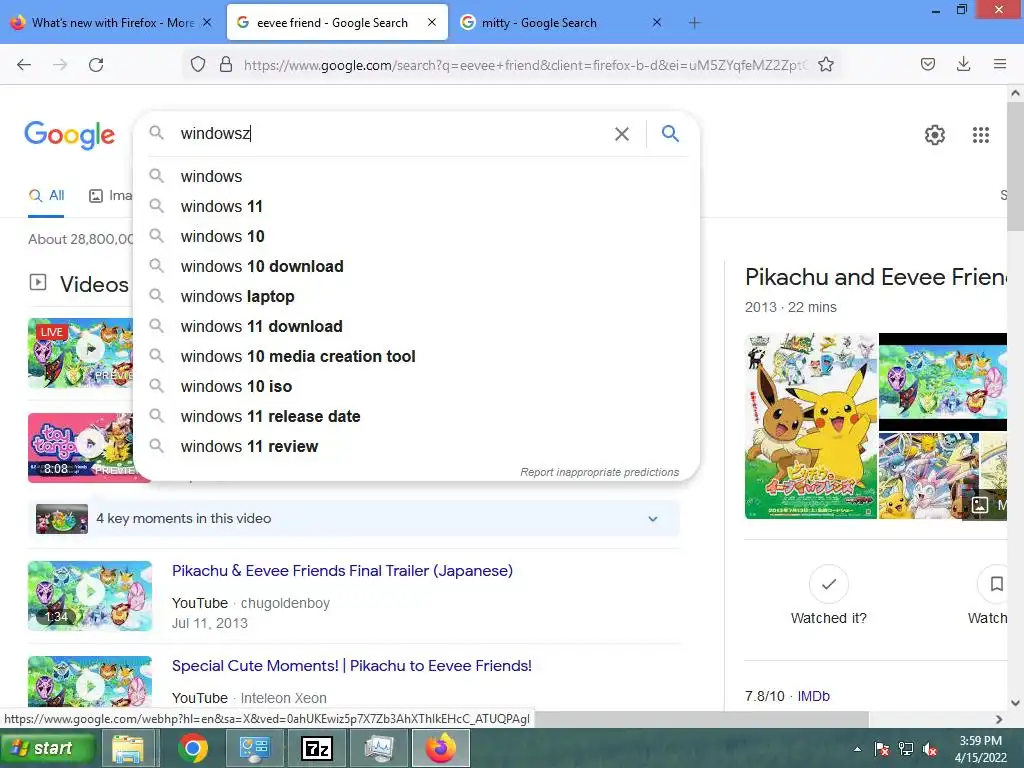The height and width of the screenshot is (768, 1024).
Task: Reload the page with the refresh icon
Action: 96,65
